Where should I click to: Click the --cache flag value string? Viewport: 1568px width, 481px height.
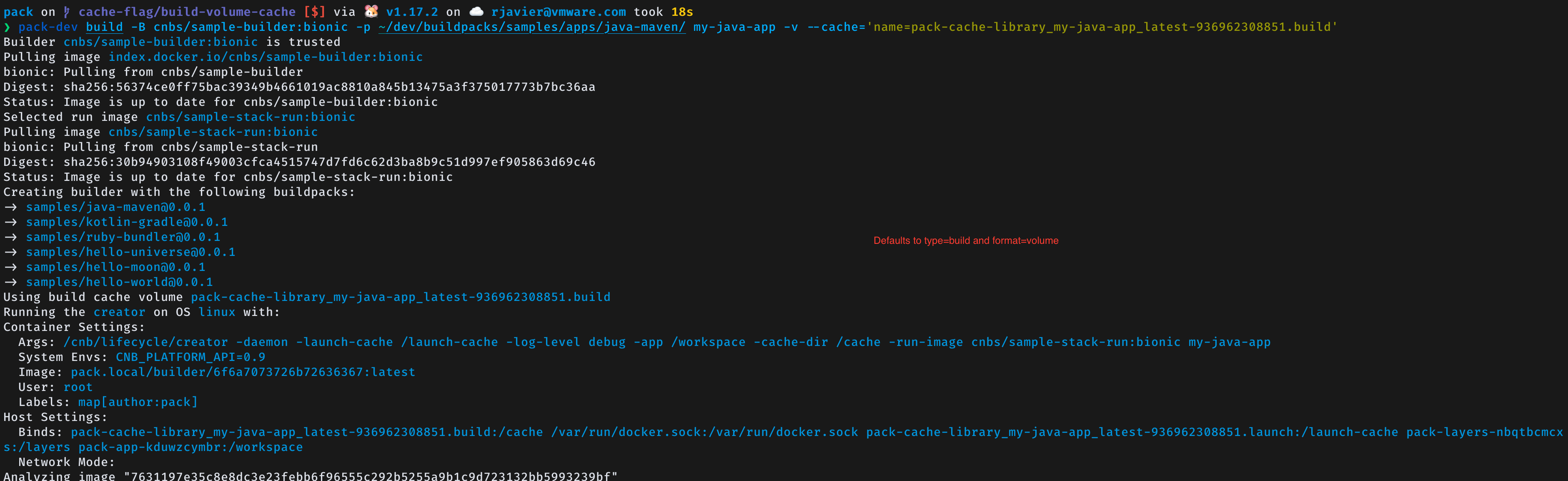[x=1102, y=27]
